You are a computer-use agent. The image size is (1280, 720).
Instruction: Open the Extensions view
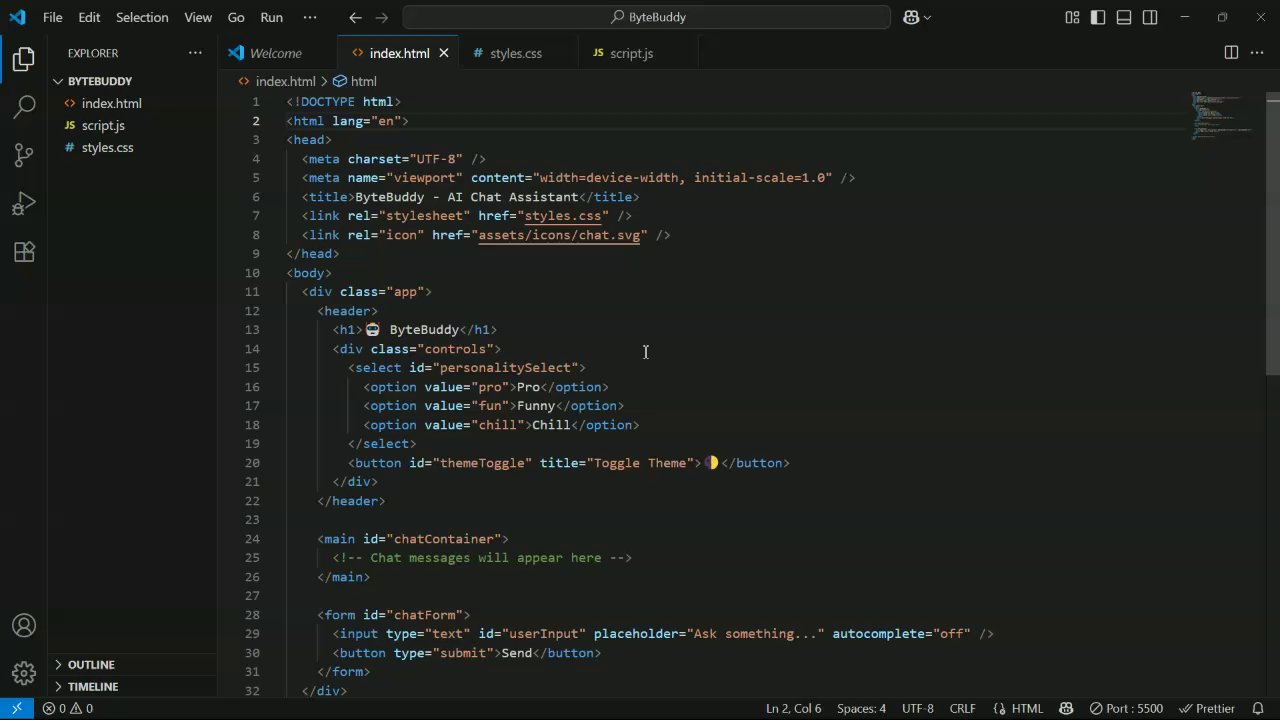point(24,252)
